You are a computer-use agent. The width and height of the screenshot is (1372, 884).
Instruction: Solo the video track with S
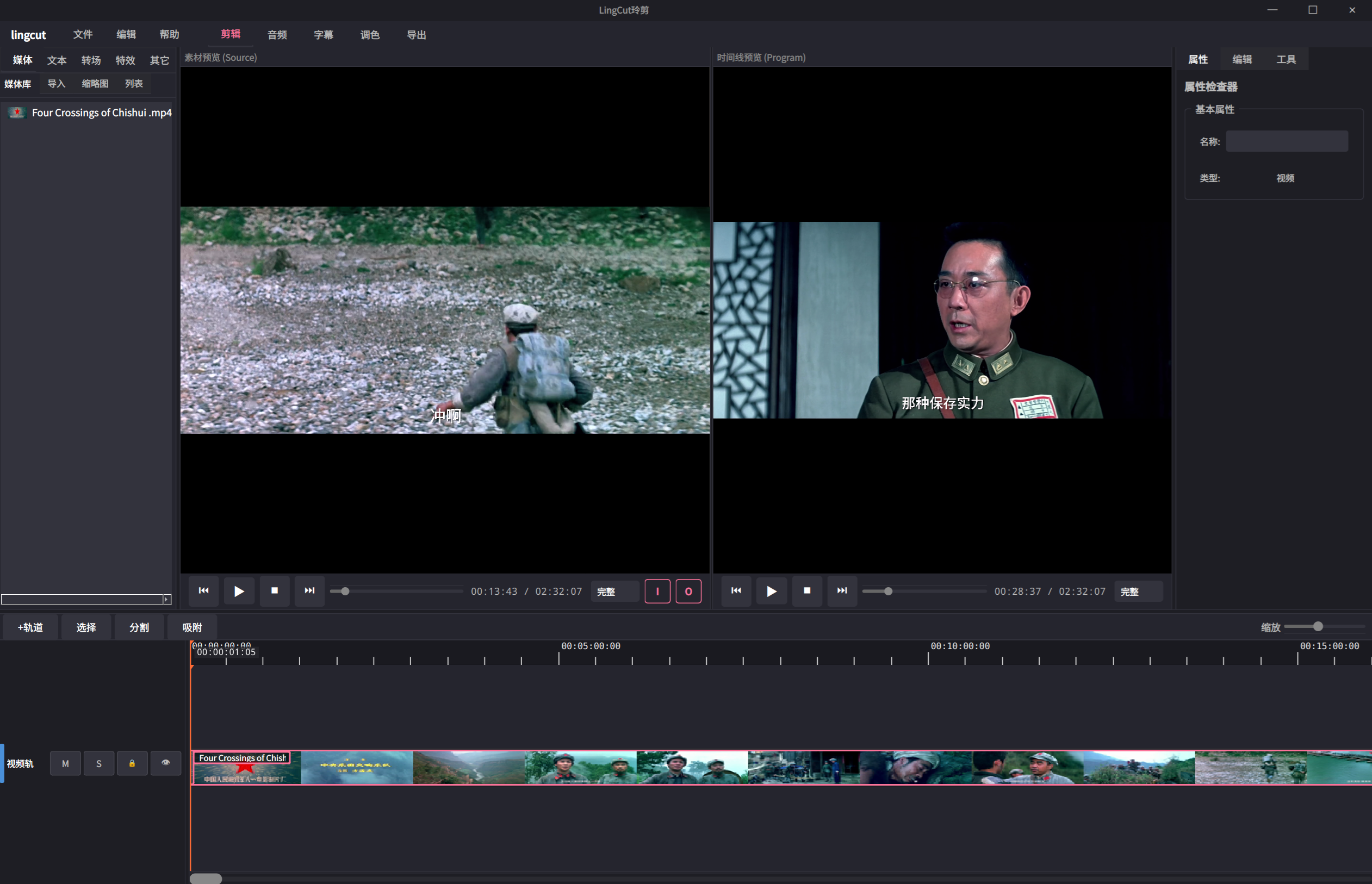pyautogui.click(x=99, y=763)
